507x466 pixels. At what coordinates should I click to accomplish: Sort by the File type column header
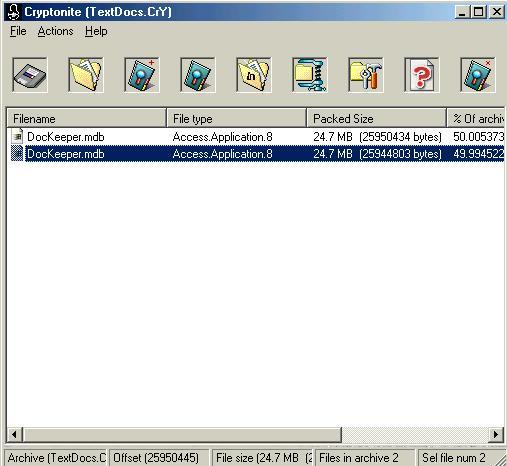[236, 118]
